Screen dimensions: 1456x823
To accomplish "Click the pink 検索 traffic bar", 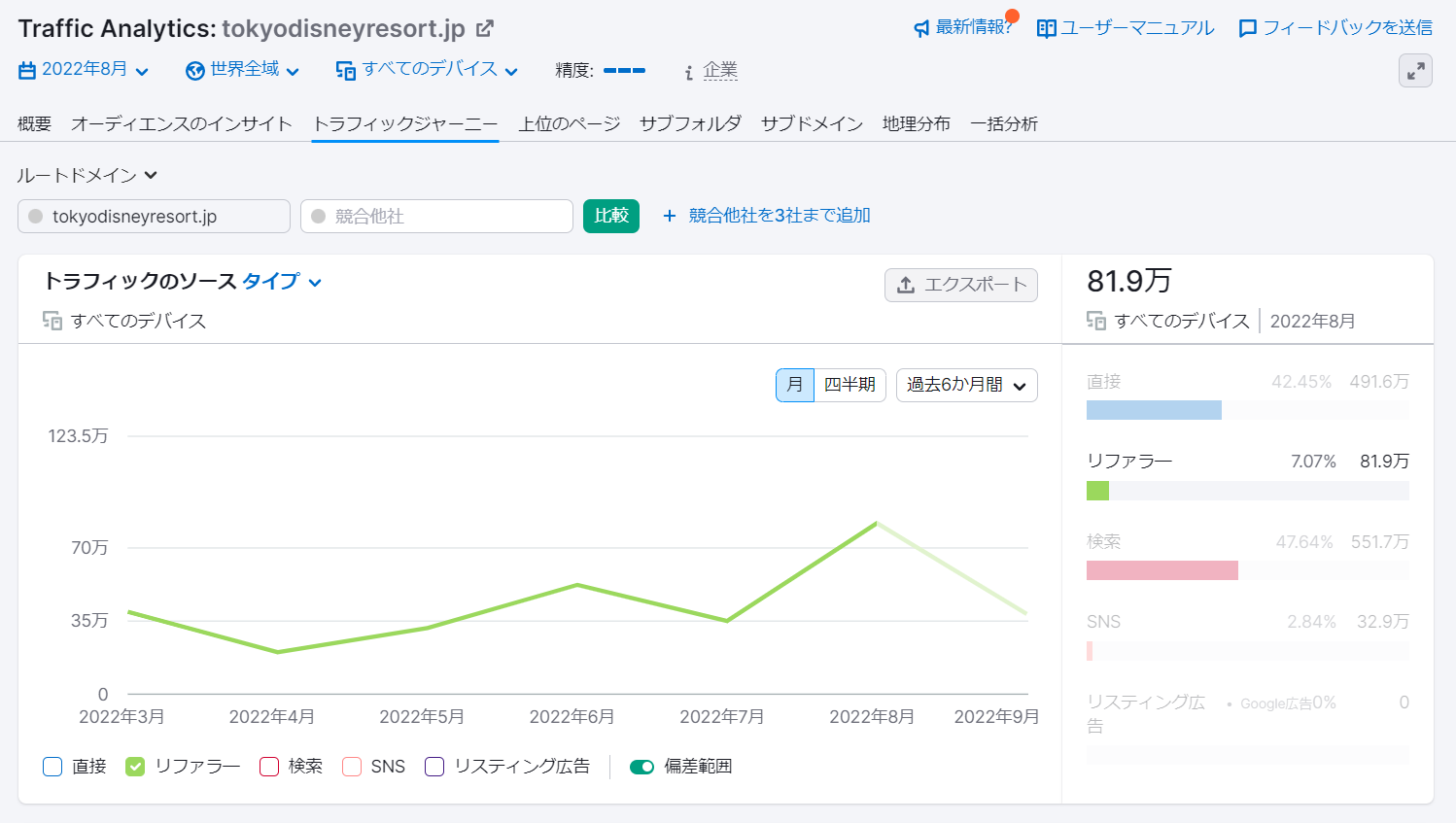I will (1162, 570).
